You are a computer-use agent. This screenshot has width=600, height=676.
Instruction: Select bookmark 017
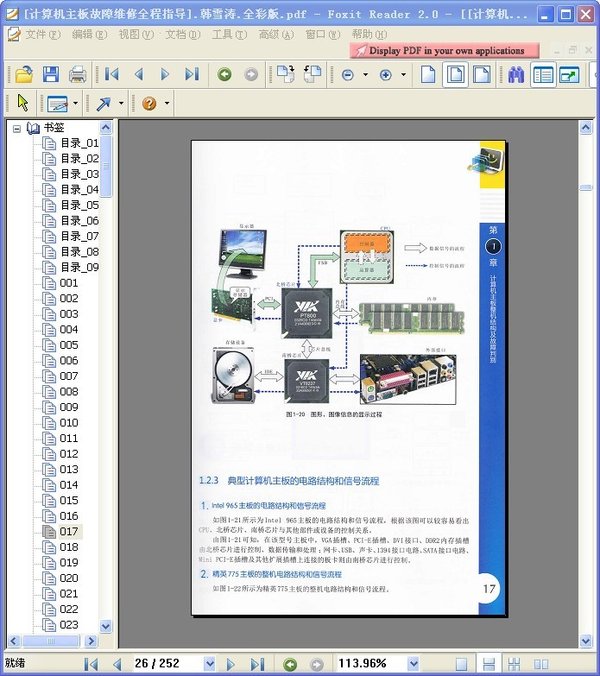pyautogui.click(x=69, y=531)
